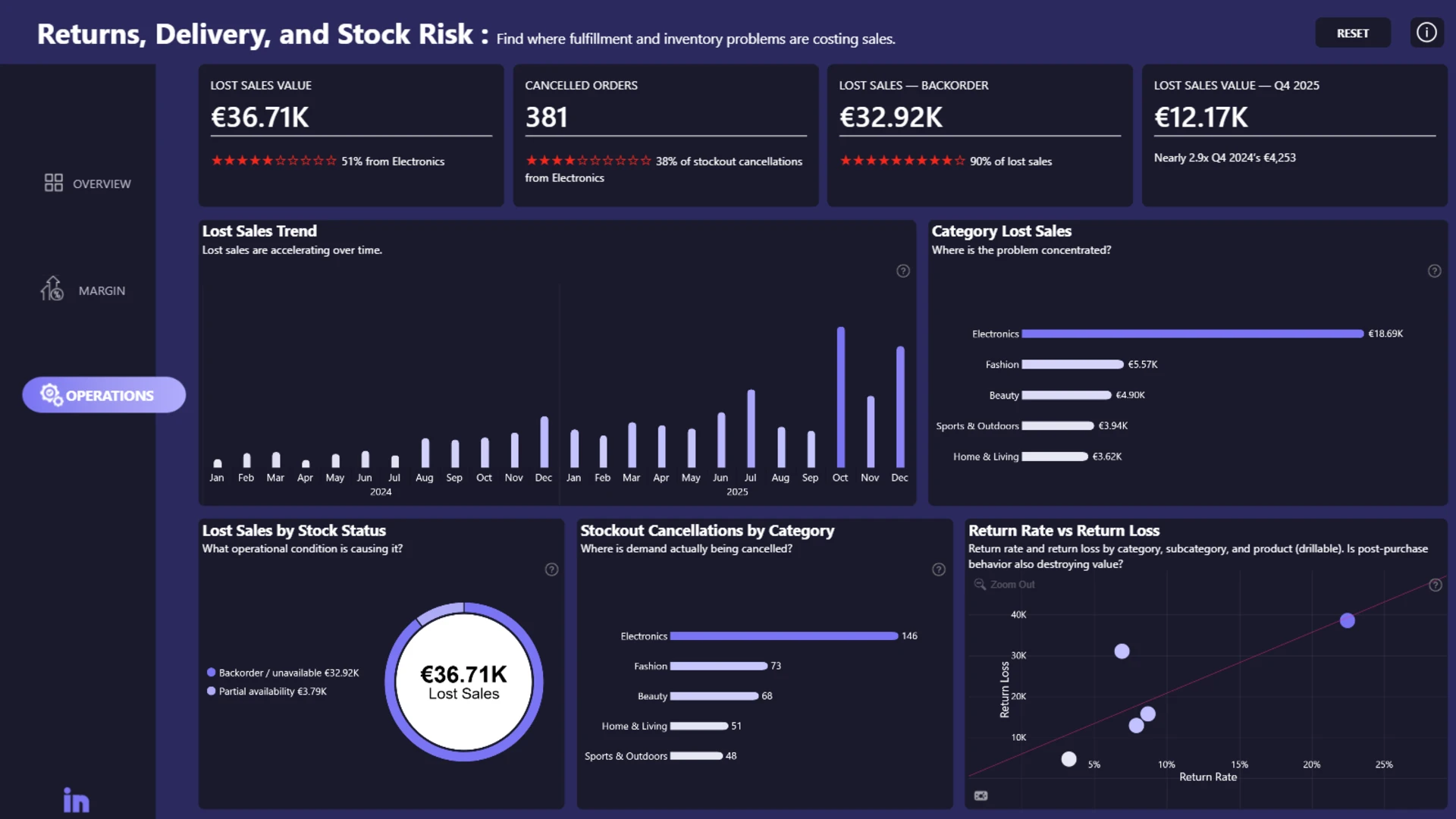Select December 2024 bar in trend chart
This screenshot has width=1456, height=819.
544,442
